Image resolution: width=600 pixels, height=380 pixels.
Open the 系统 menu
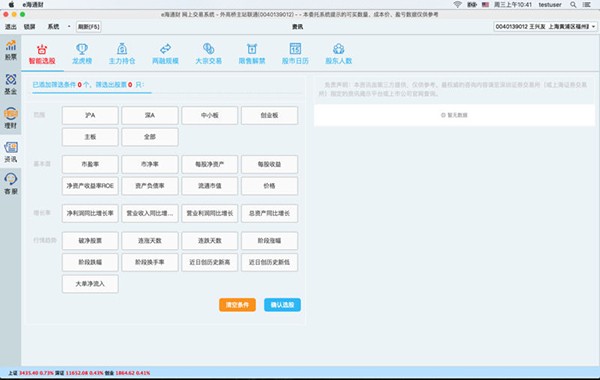click(53, 27)
